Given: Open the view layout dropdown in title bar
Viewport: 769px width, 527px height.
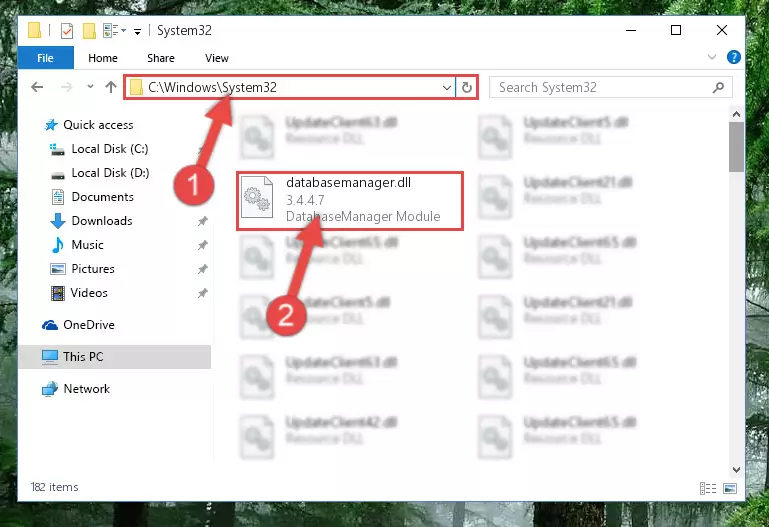Looking at the screenshot, I should point(124,30).
